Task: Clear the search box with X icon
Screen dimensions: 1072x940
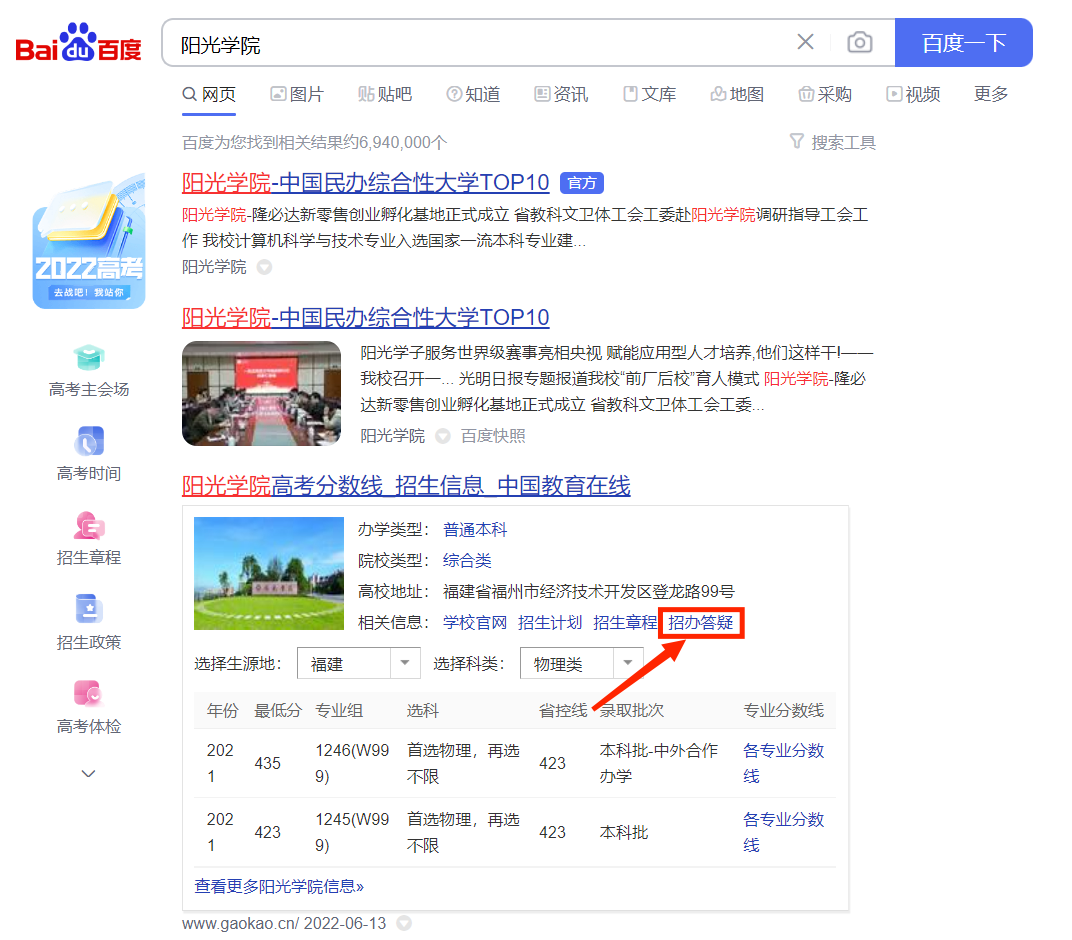Action: coord(805,42)
